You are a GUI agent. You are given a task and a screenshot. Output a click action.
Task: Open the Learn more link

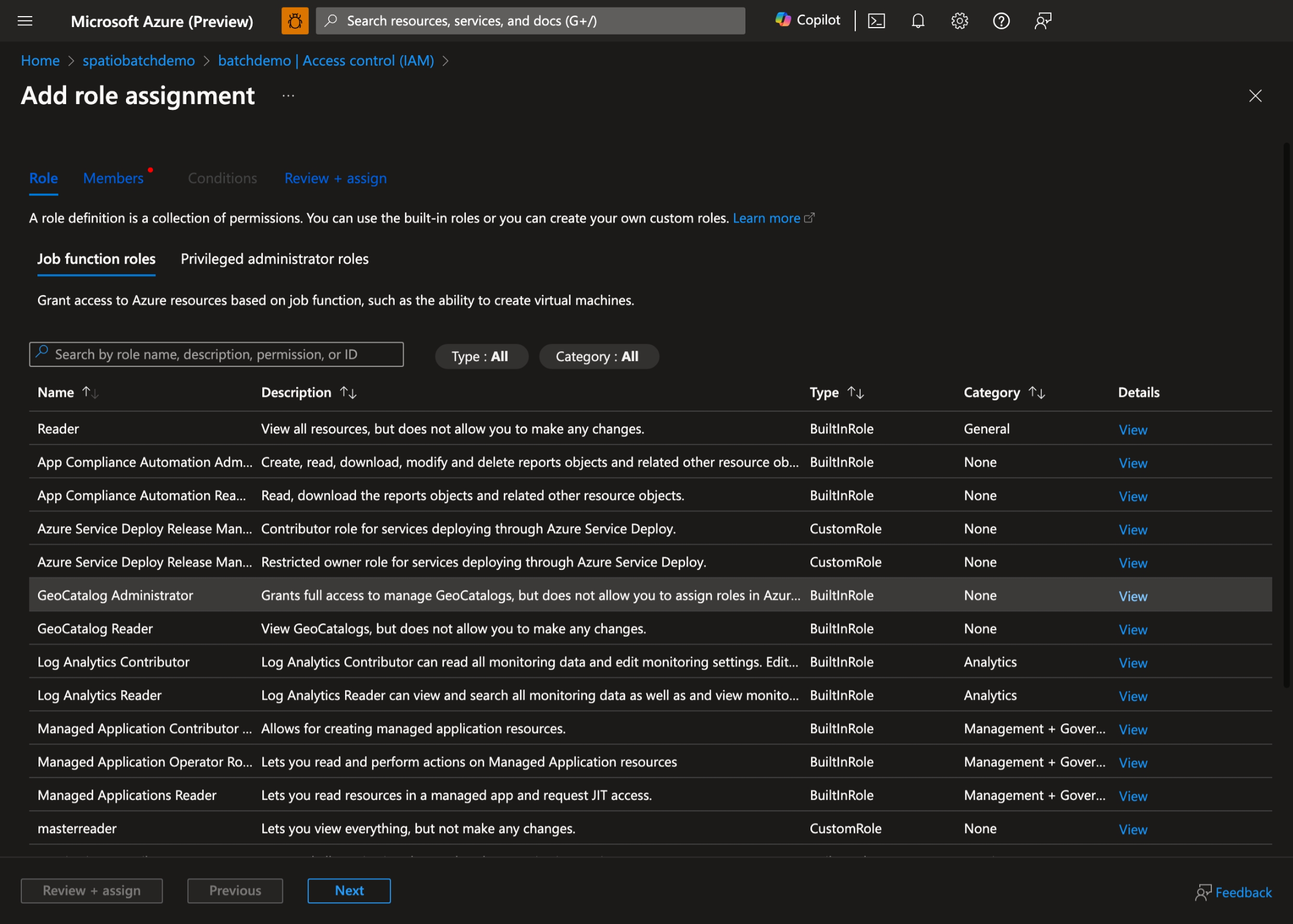(x=767, y=218)
